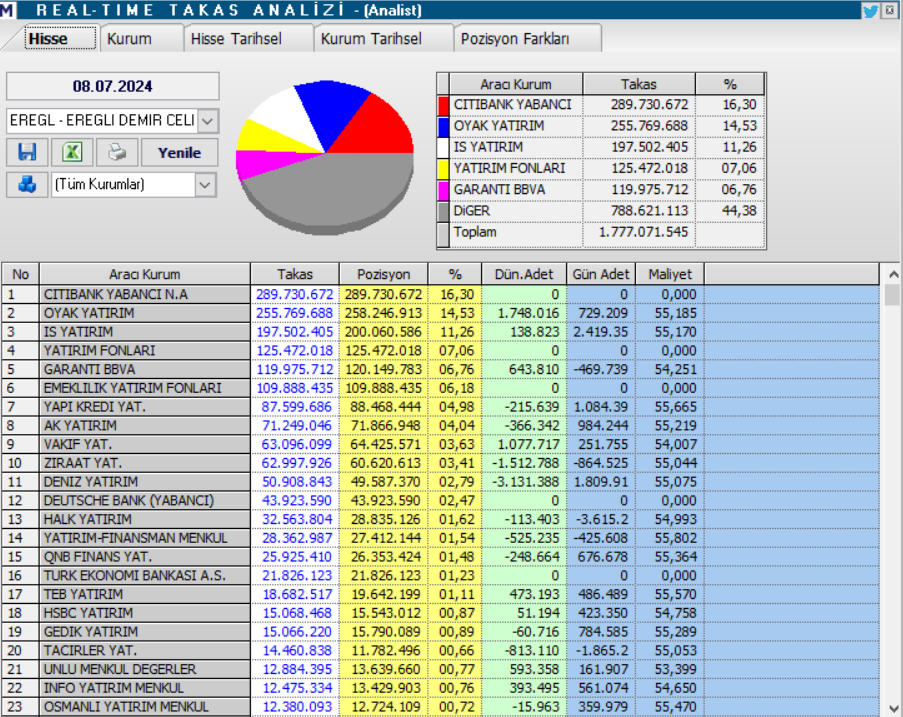Screen dimensions: 903x717
Task: Click the OYAK YATIRIM blue color marker
Action: (443, 126)
